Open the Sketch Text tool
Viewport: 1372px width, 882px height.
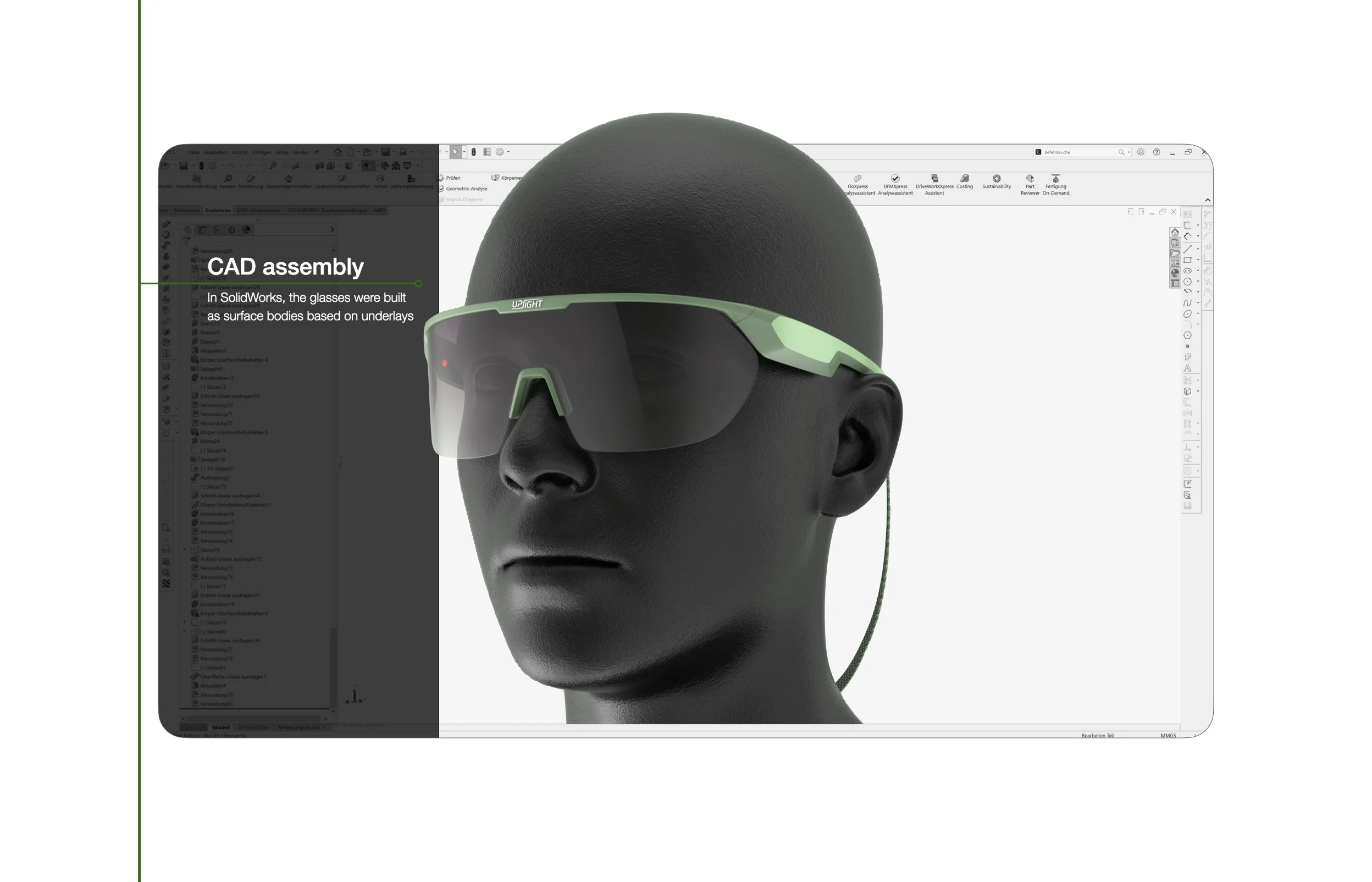point(1188,368)
